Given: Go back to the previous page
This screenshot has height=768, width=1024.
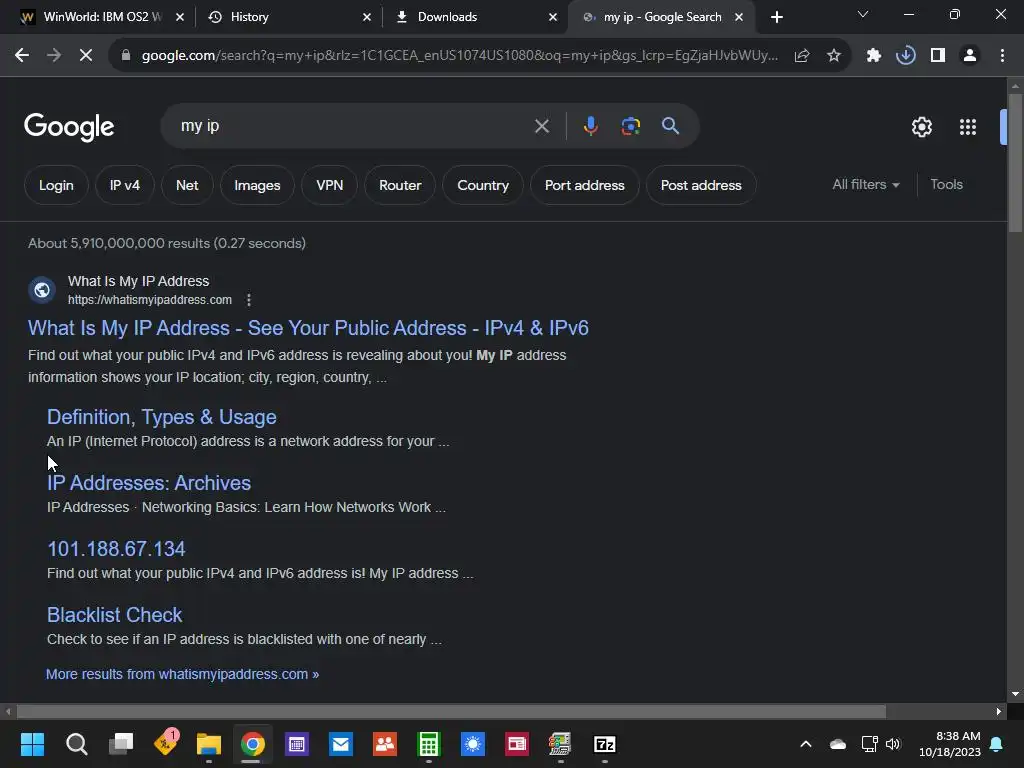Looking at the screenshot, I should point(22,56).
